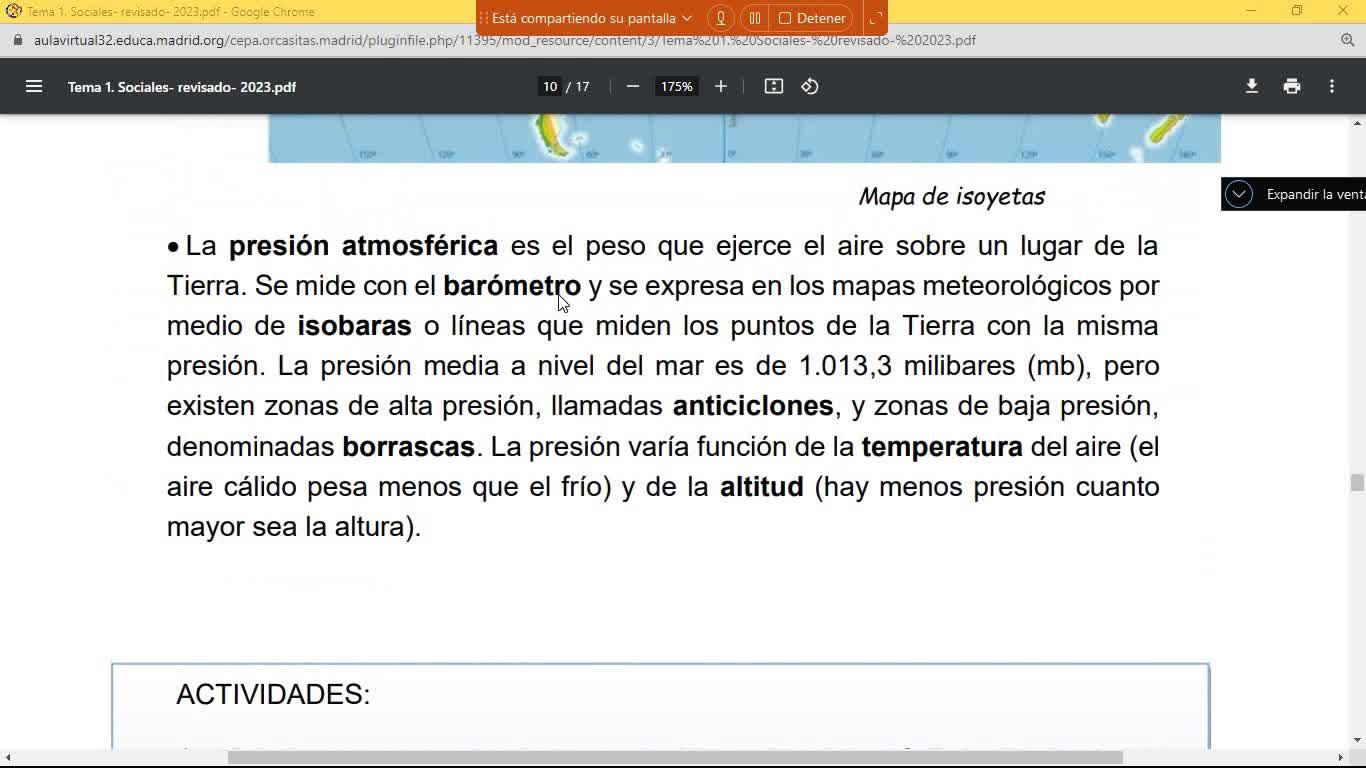Fit the PDF to page

coord(774,86)
